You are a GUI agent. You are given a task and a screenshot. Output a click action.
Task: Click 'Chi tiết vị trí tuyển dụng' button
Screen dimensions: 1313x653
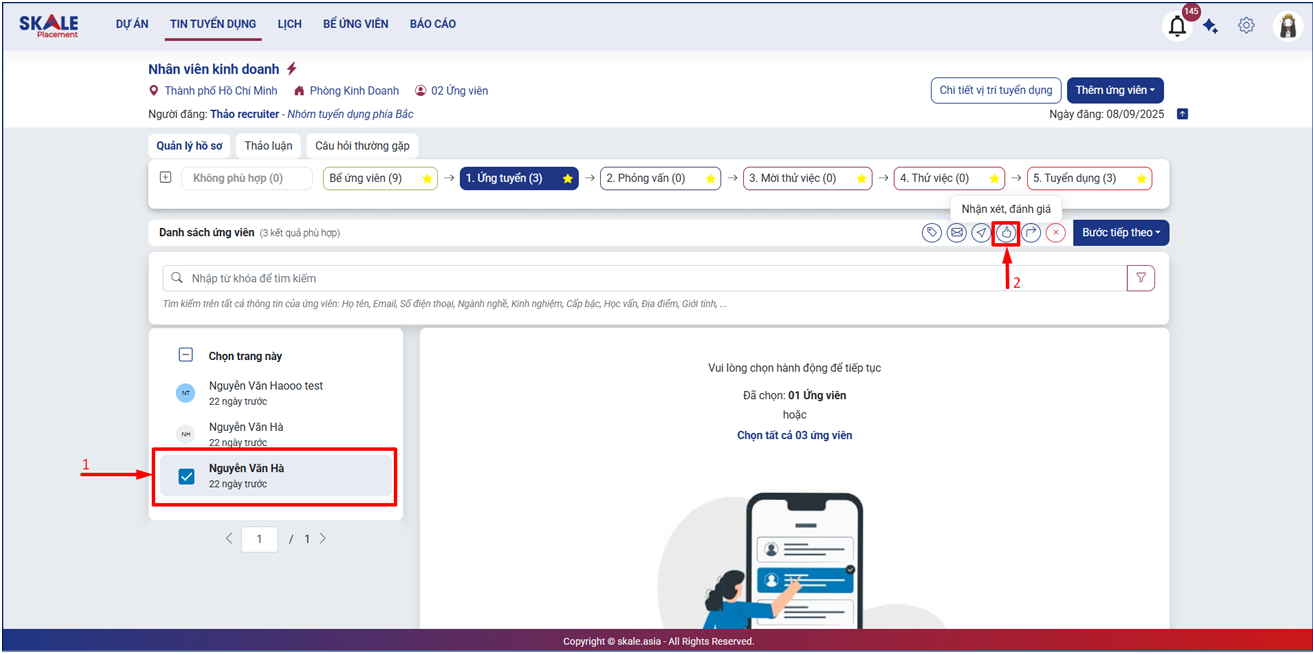coord(995,90)
